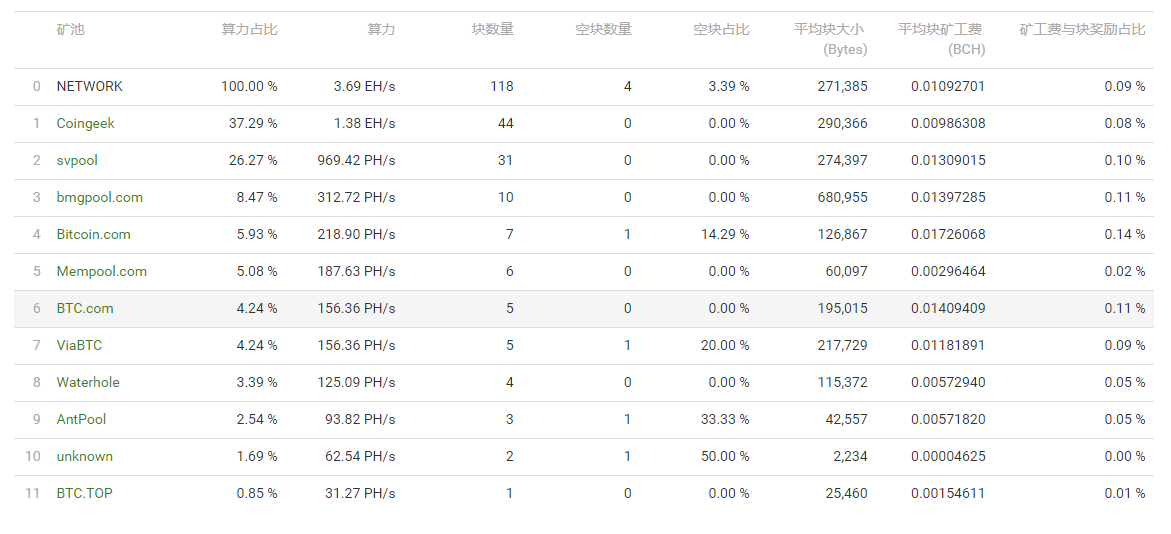The height and width of the screenshot is (534, 1171).
Task: Select the 0.01181891 fee value
Action: pyautogui.click(x=948, y=345)
